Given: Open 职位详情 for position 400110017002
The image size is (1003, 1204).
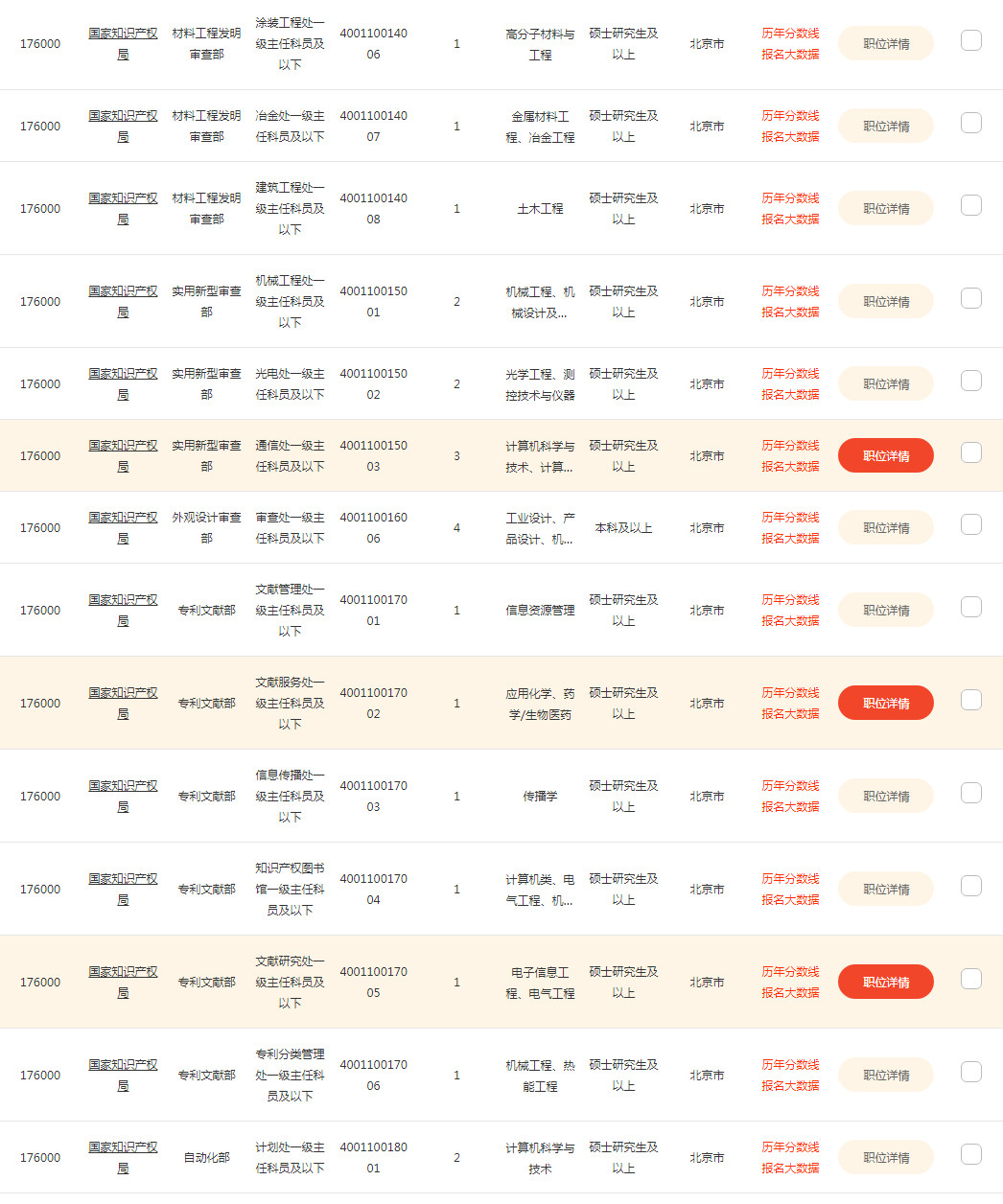Looking at the screenshot, I should coord(885,704).
